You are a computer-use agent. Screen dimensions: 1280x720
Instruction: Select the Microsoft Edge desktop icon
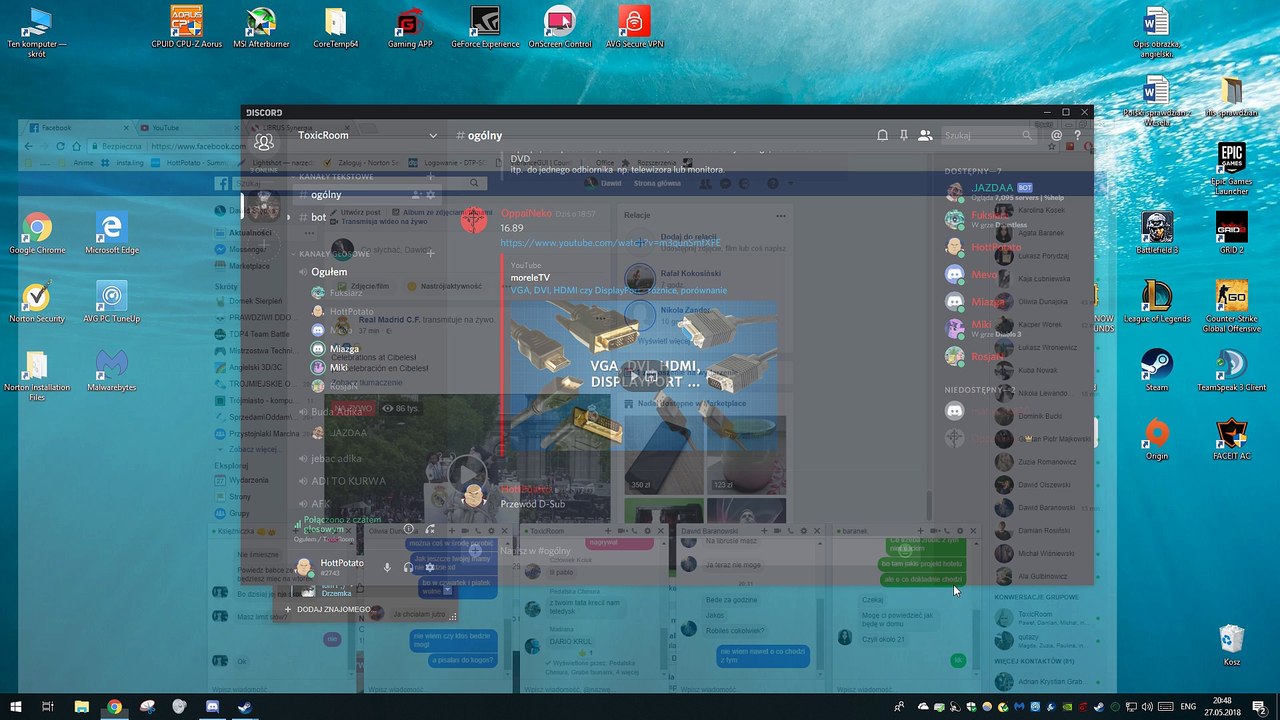pyautogui.click(x=112, y=233)
